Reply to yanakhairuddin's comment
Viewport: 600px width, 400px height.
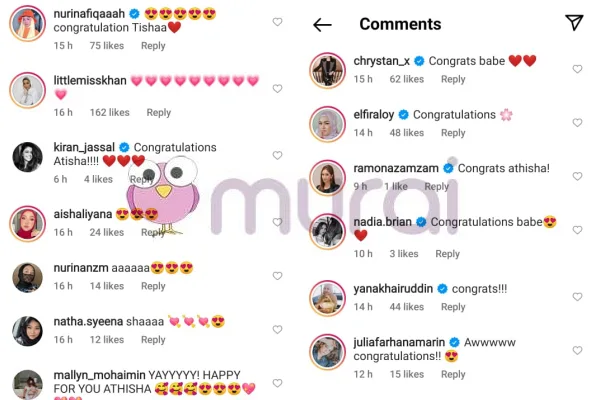[x=453, y=307]
